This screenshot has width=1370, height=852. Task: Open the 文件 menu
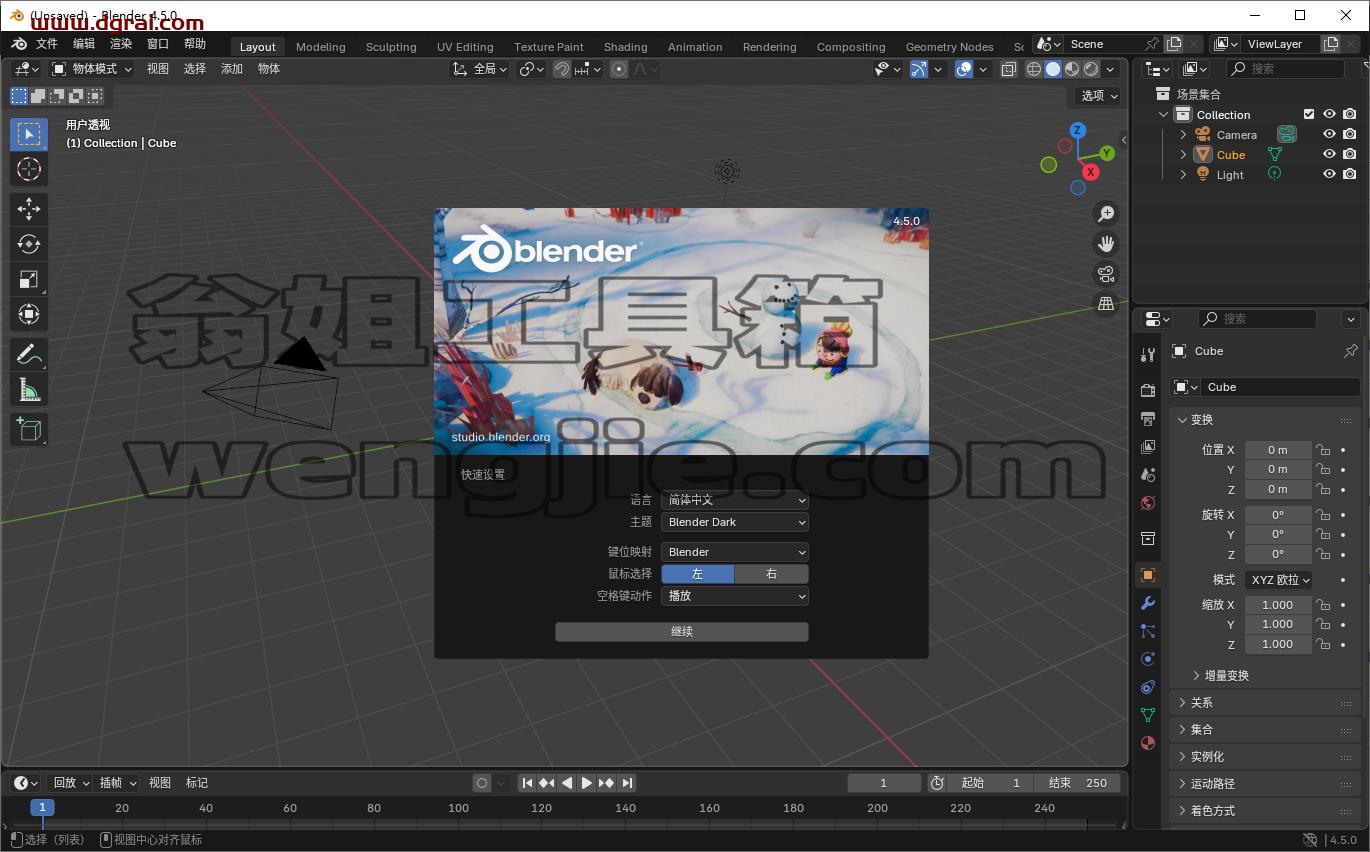pyautogui.click(x=47, y=44)
